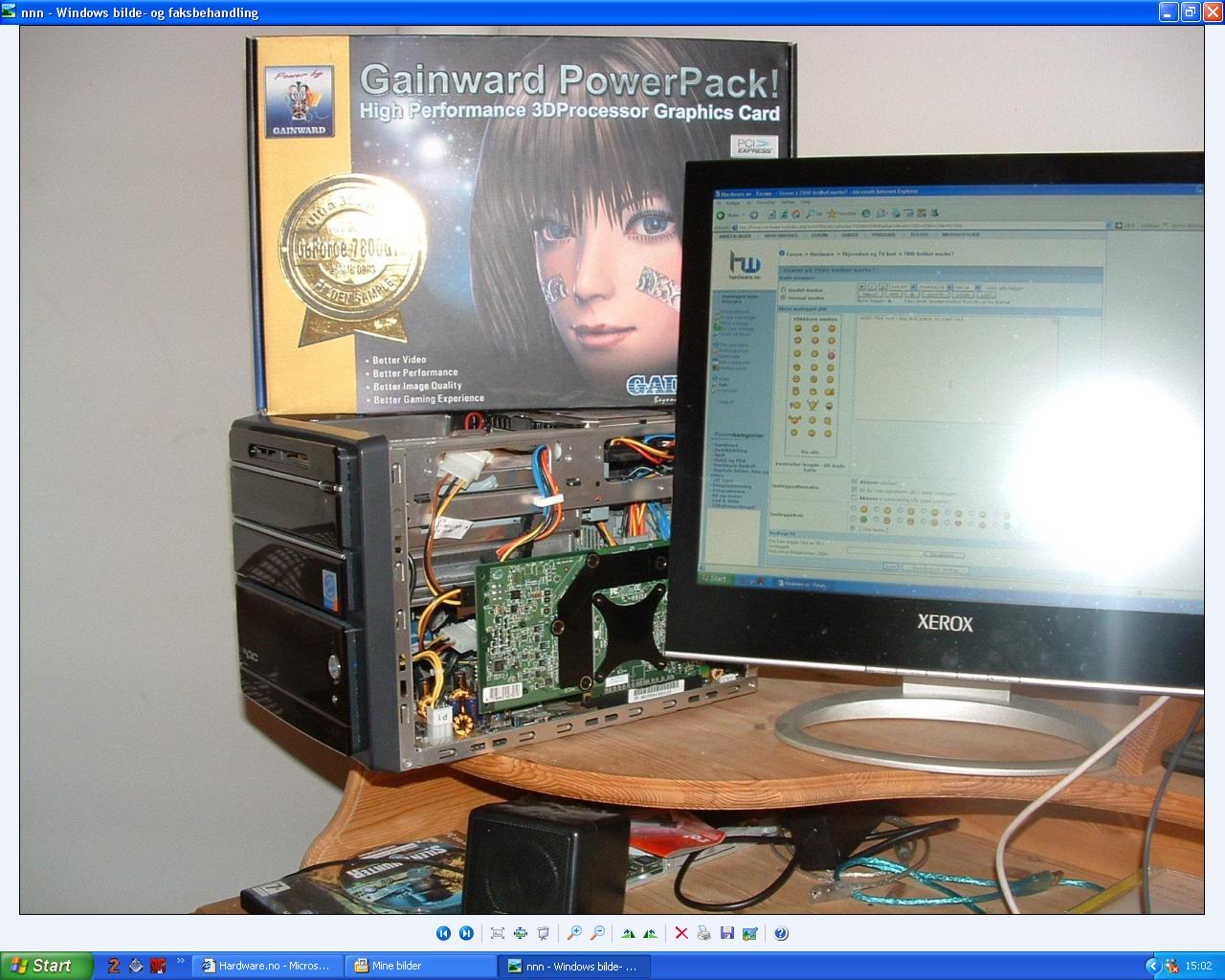Zoom out with the magnifier minus icon
Screen dimensions: 1225x980
(x=597, y=933)
